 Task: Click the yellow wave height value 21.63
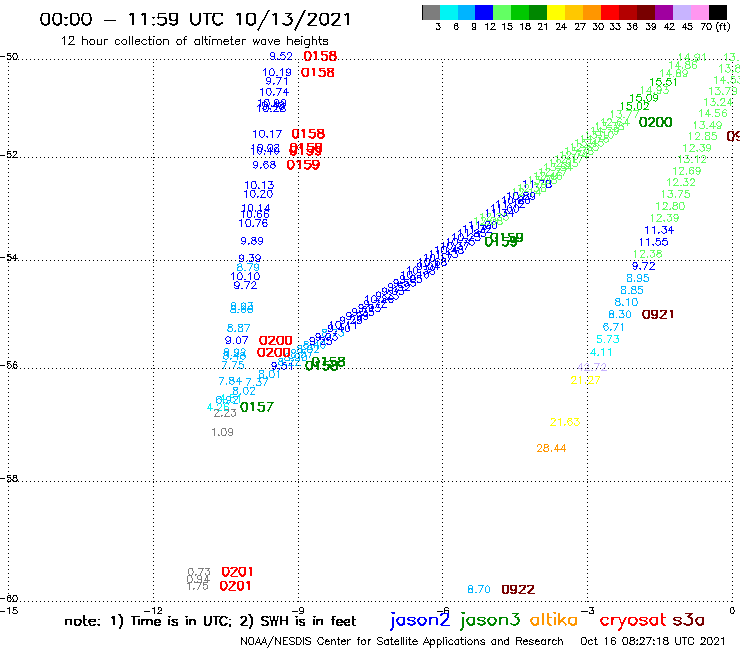pos(565,422)
